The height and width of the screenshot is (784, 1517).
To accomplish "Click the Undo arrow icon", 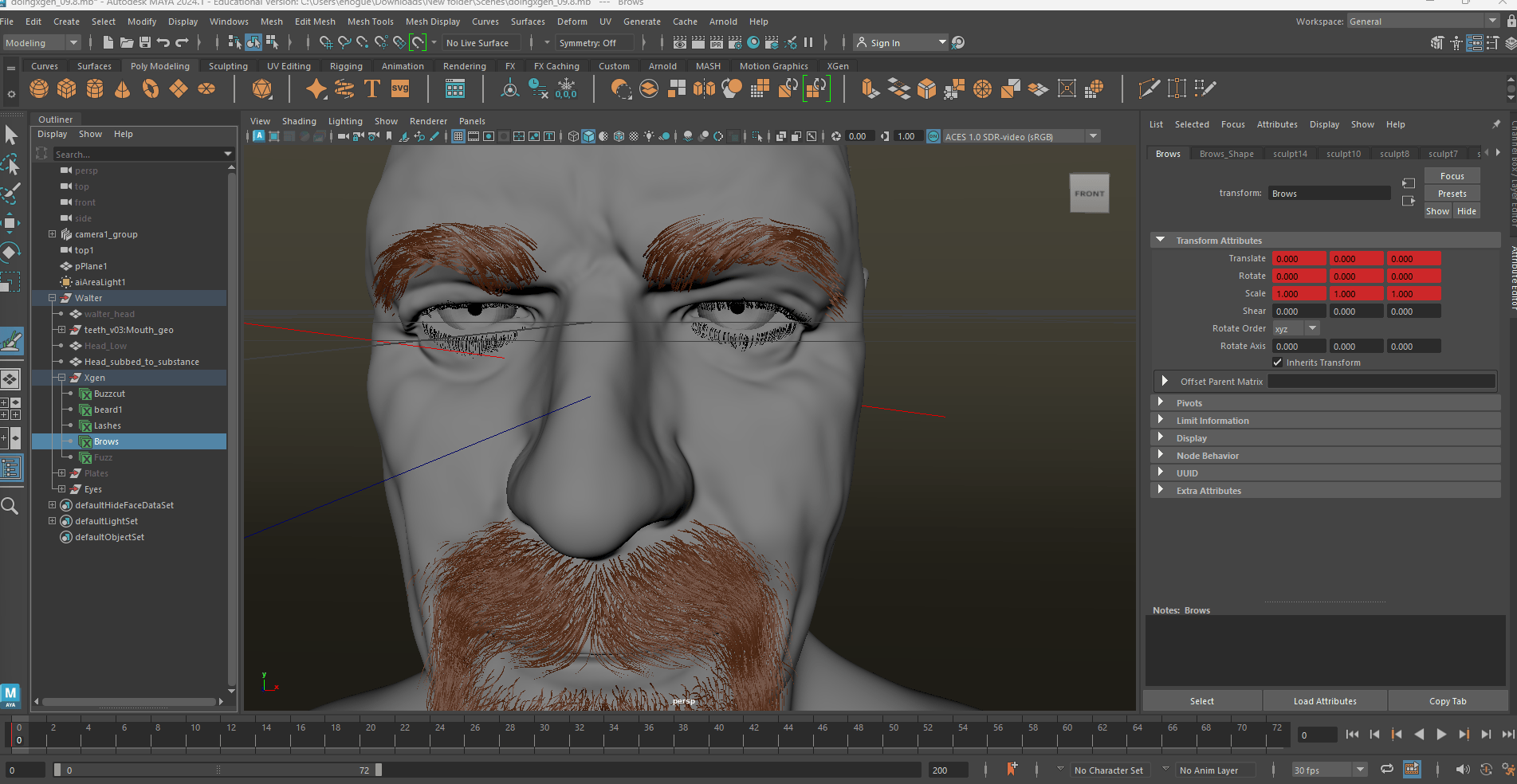I will point(163,42).
